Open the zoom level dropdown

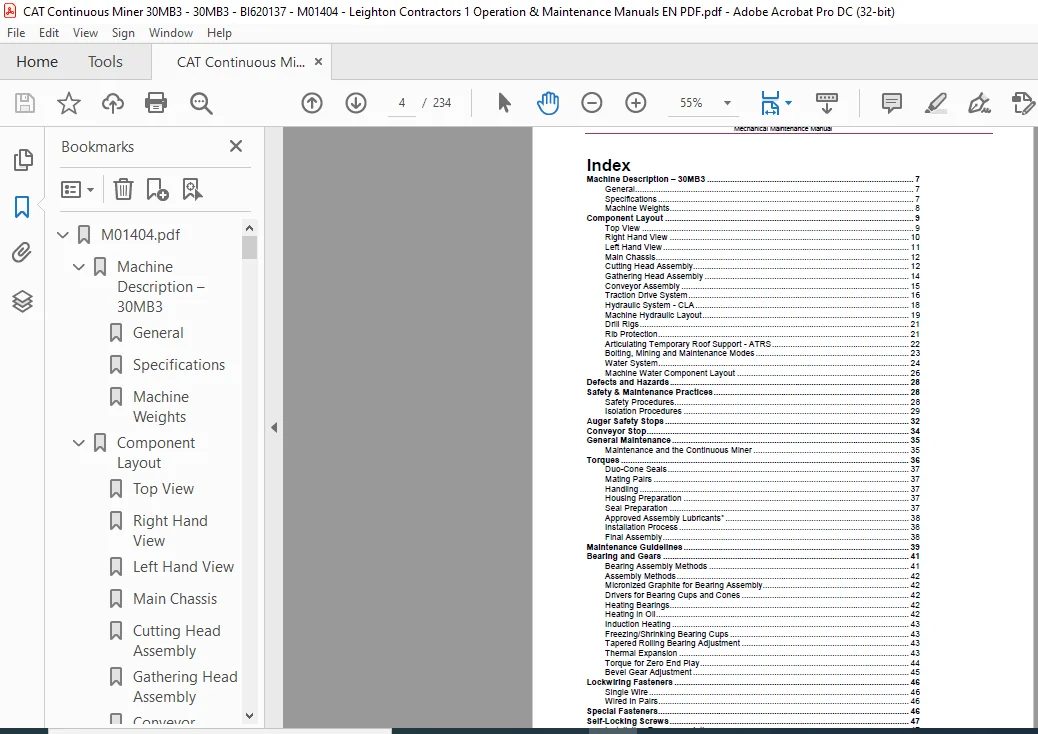[727, 103]
